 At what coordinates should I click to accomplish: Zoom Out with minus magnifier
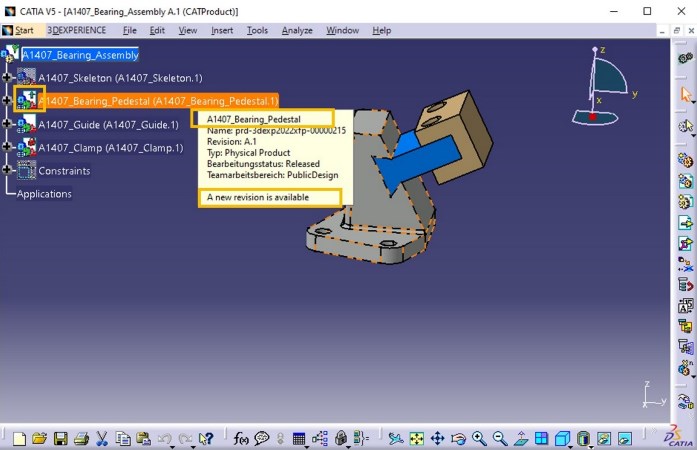[500, 439]
